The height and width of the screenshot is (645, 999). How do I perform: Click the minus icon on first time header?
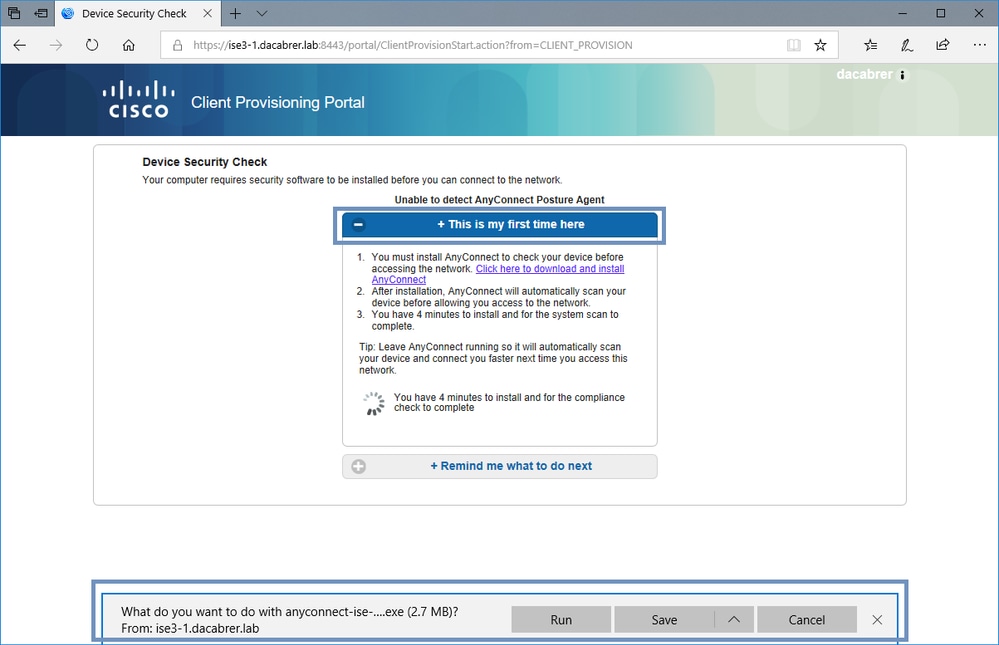[x=359, y=224]
